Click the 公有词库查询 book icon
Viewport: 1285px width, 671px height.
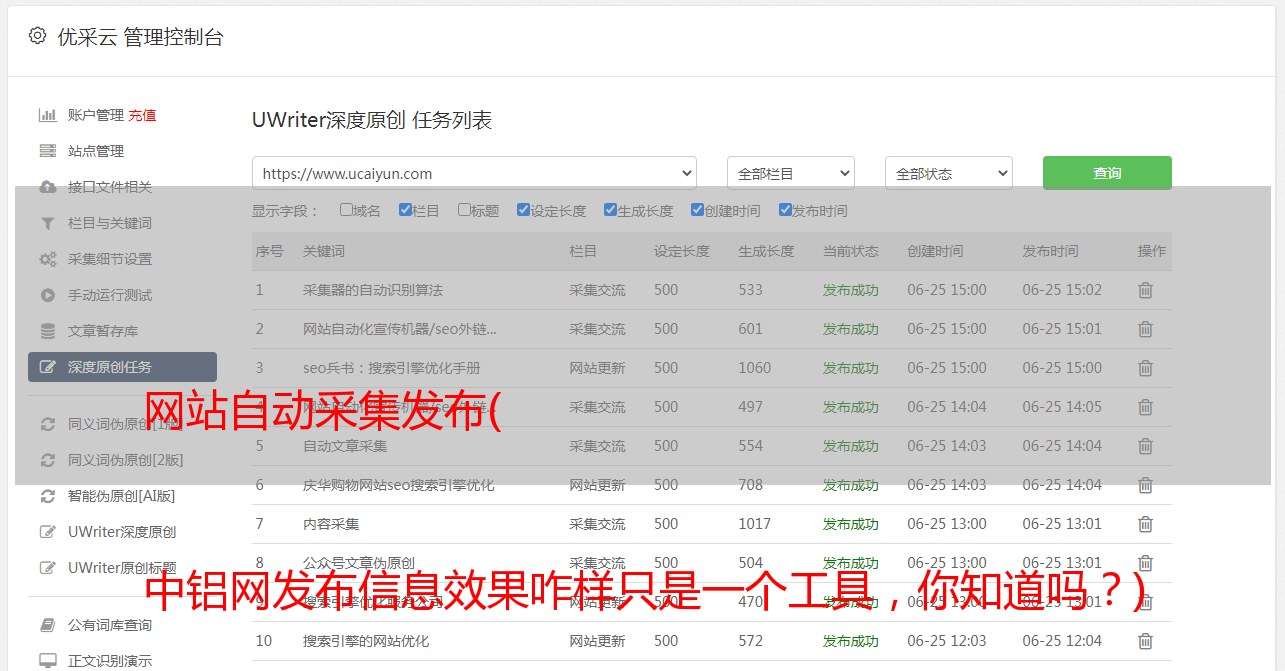point(47,625)
